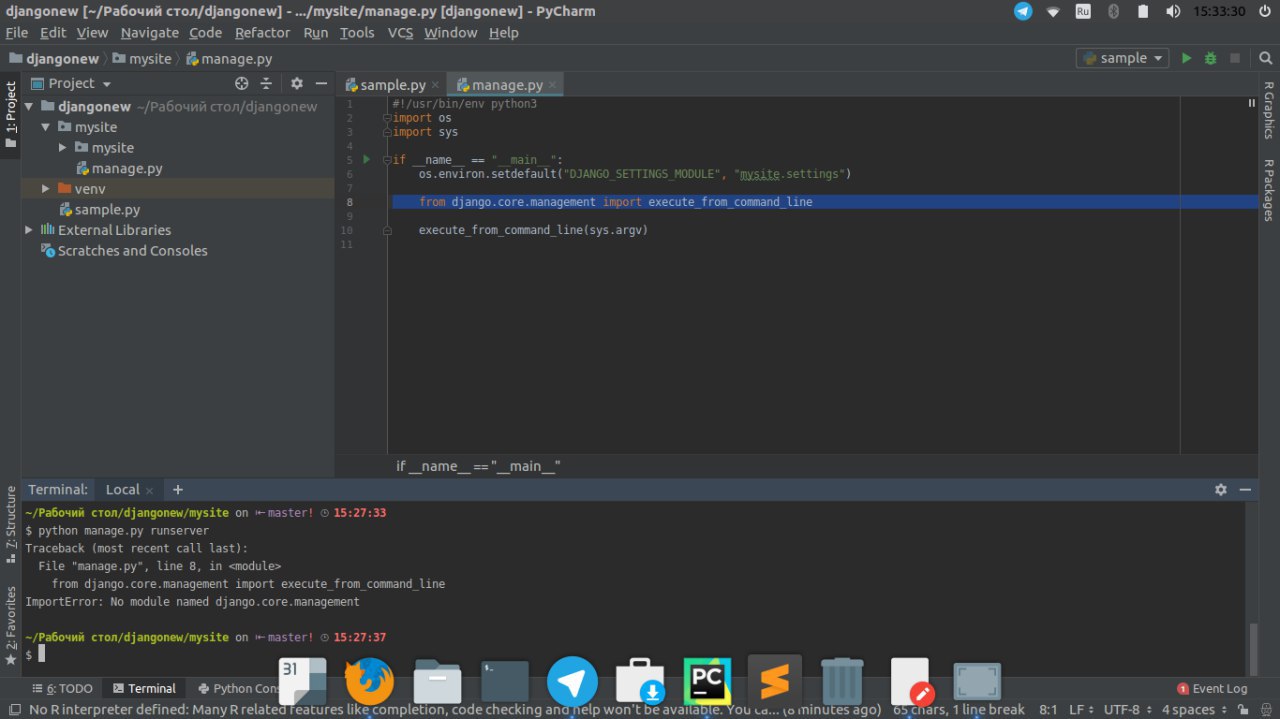
Task: Close the manage.py editor tab
Action: tap(552, 85)
